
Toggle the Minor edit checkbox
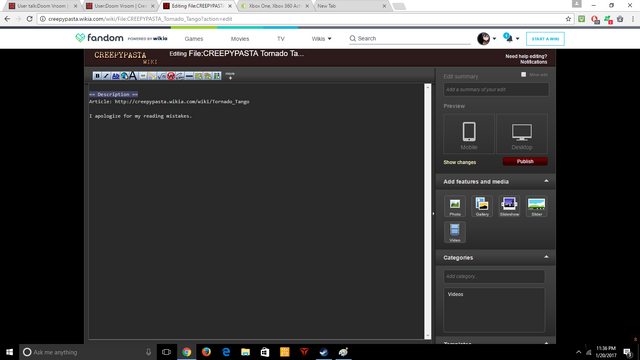523,74
